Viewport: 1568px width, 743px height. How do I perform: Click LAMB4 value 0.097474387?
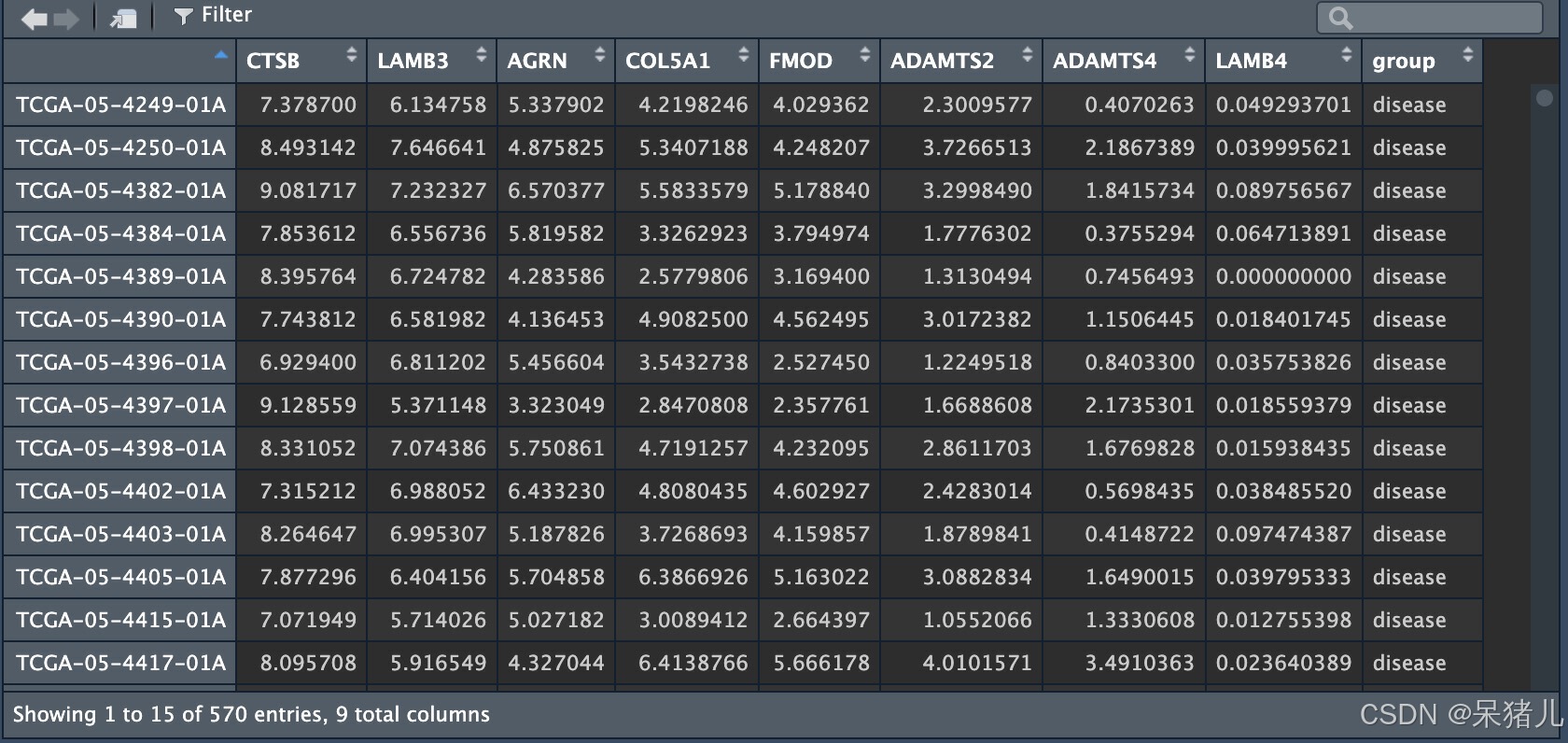point(1283,534)
